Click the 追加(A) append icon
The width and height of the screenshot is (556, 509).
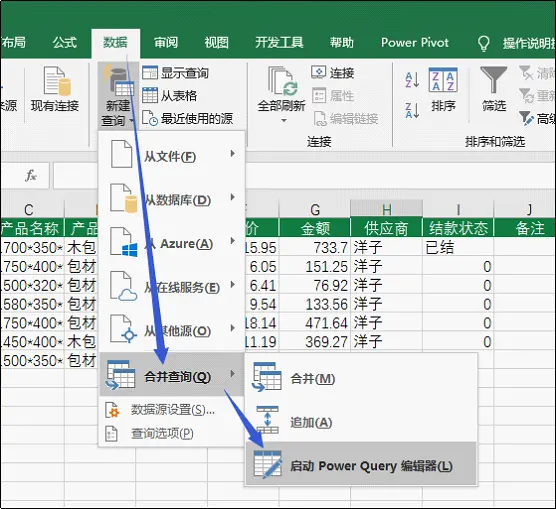click(x=268, y=420)
